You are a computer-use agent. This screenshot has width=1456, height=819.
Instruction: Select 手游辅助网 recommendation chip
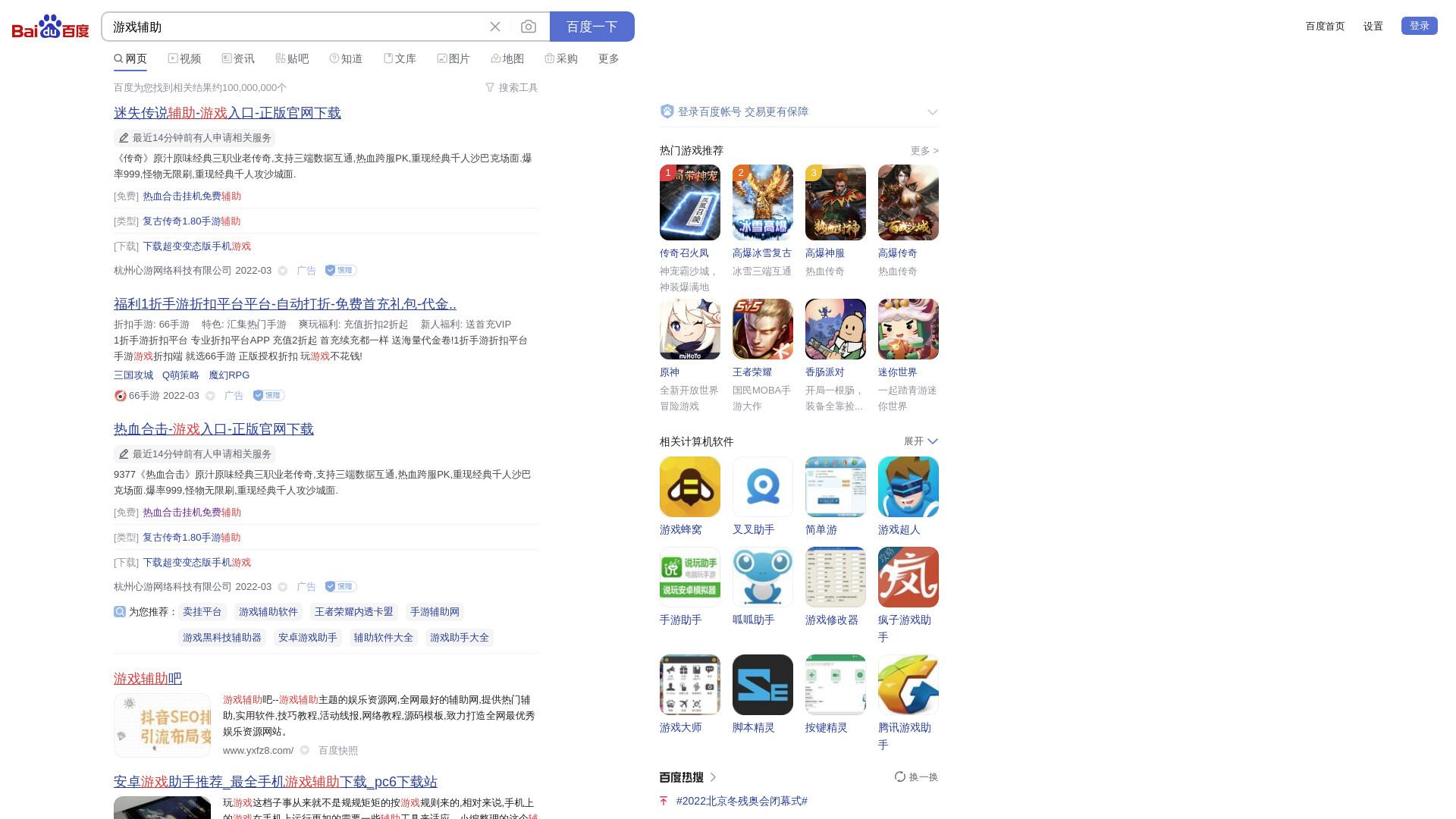coord(435,612)
